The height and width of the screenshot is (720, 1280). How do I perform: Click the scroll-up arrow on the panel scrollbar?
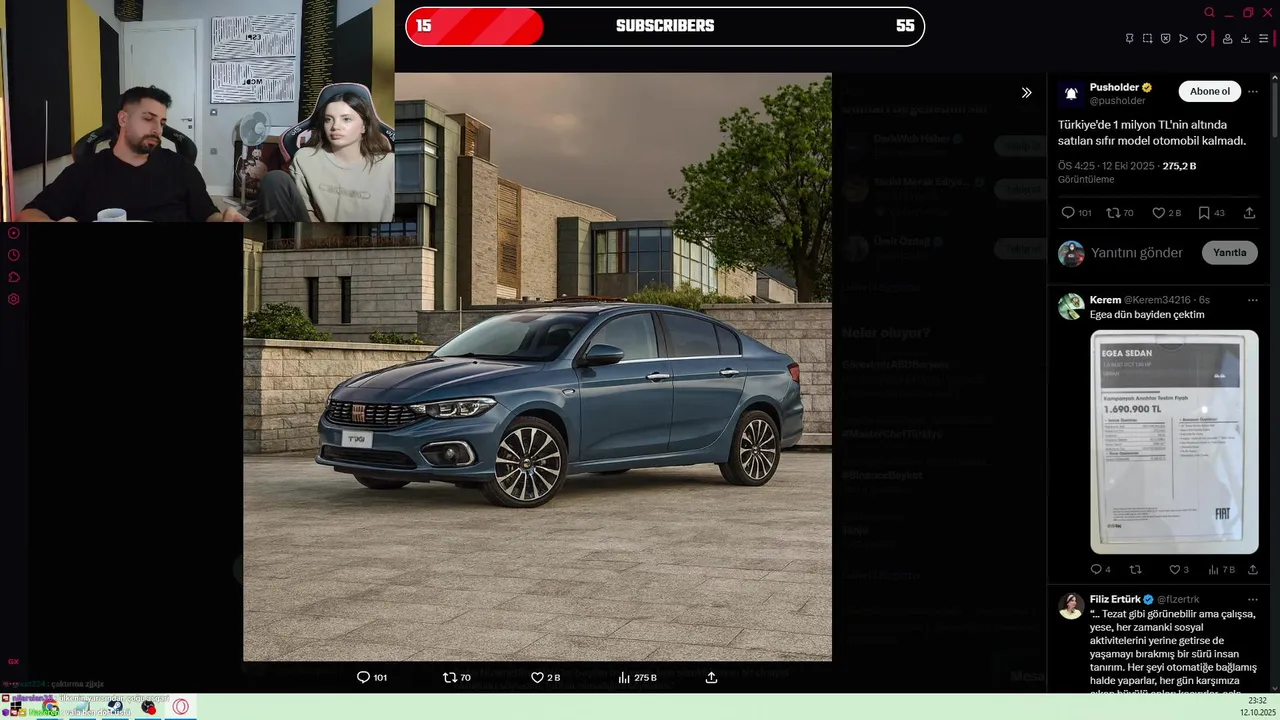click(x=1275, y=79)
